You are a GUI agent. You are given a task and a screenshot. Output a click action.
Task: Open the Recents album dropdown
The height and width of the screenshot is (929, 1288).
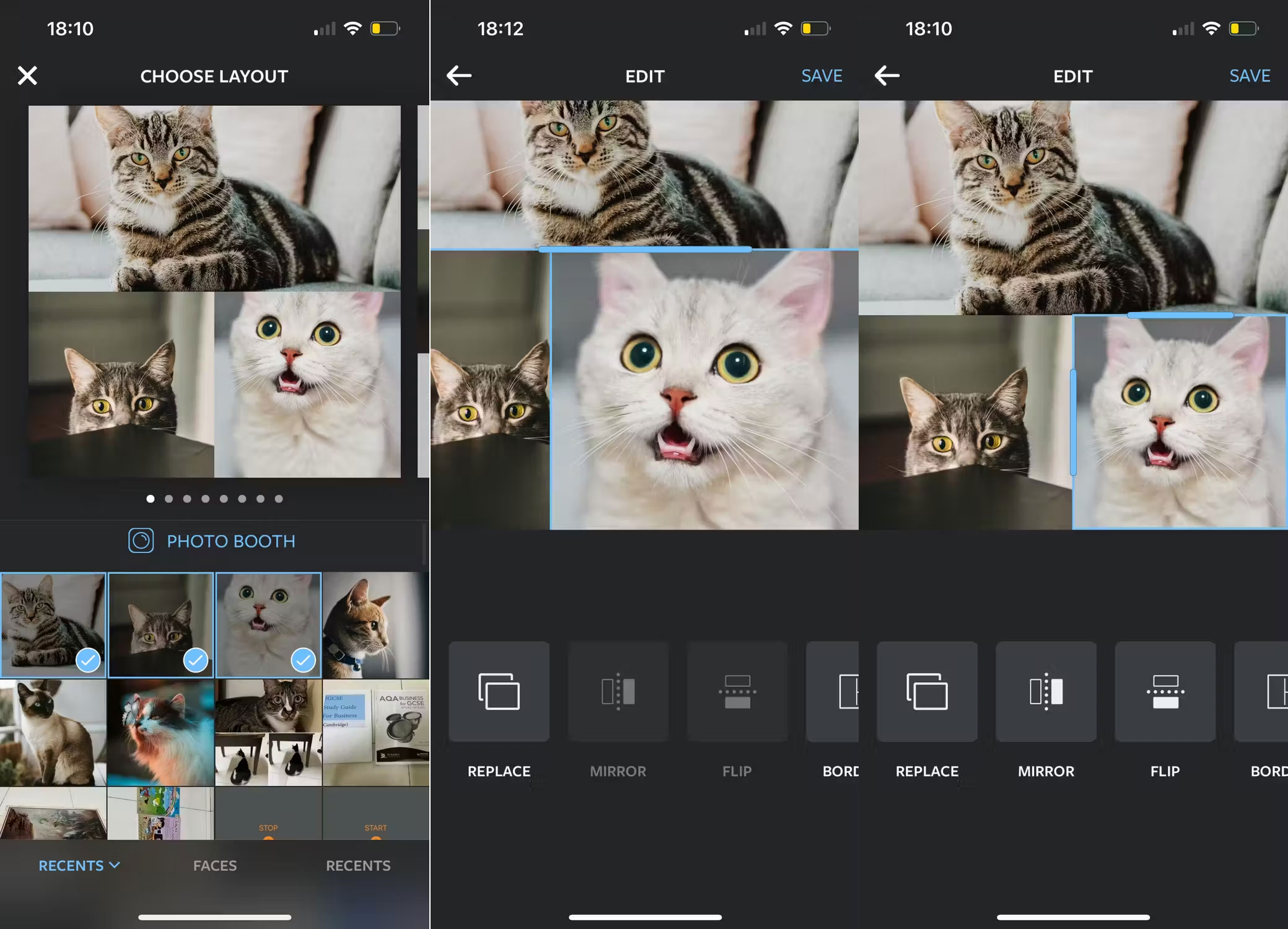[79, 865]
